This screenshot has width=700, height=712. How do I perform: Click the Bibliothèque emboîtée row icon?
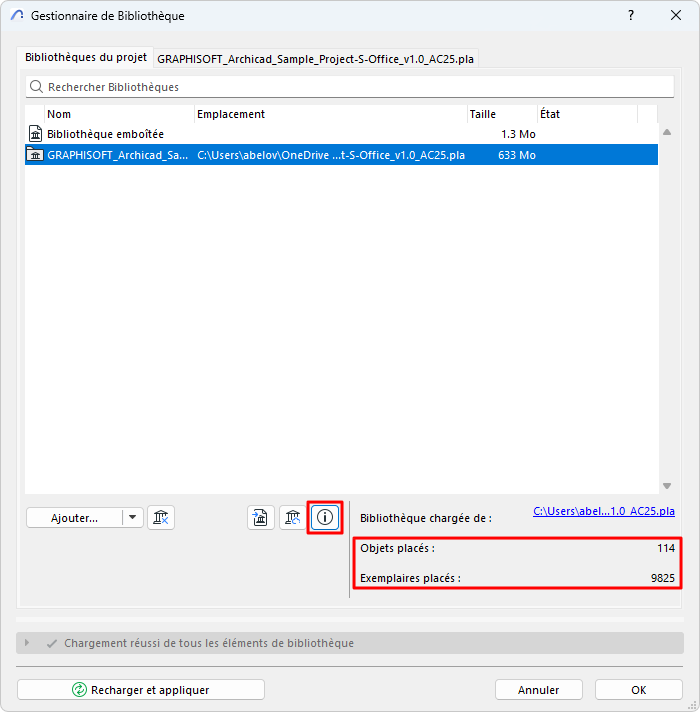(x=35, y=134)
